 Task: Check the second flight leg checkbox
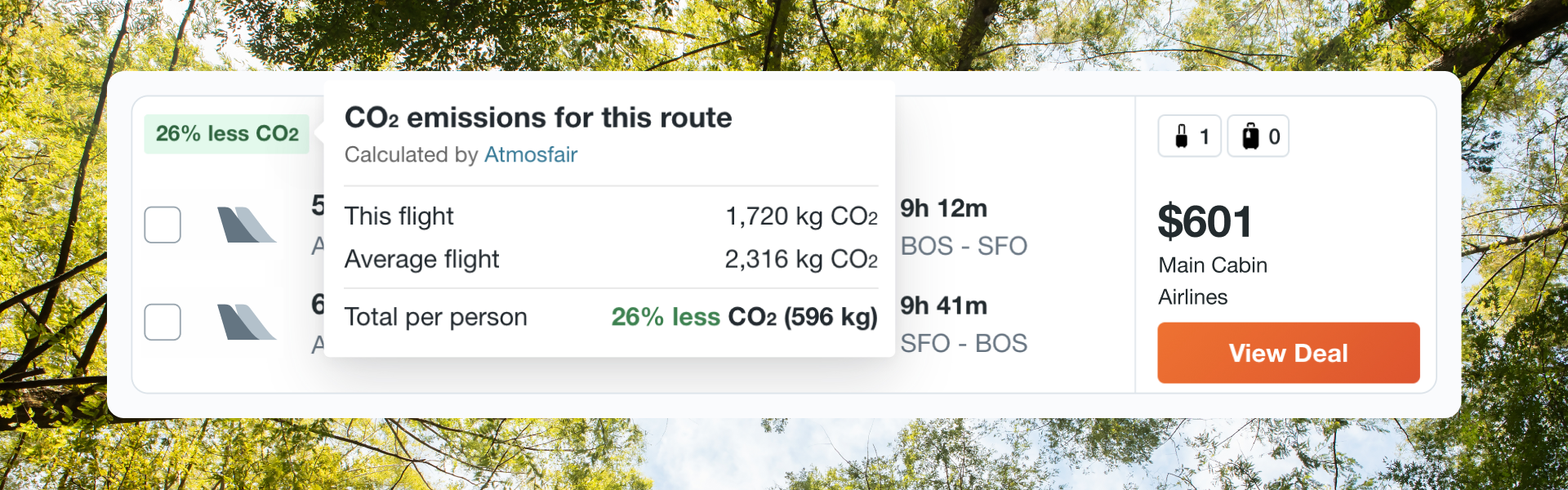[x=163, y=322]
